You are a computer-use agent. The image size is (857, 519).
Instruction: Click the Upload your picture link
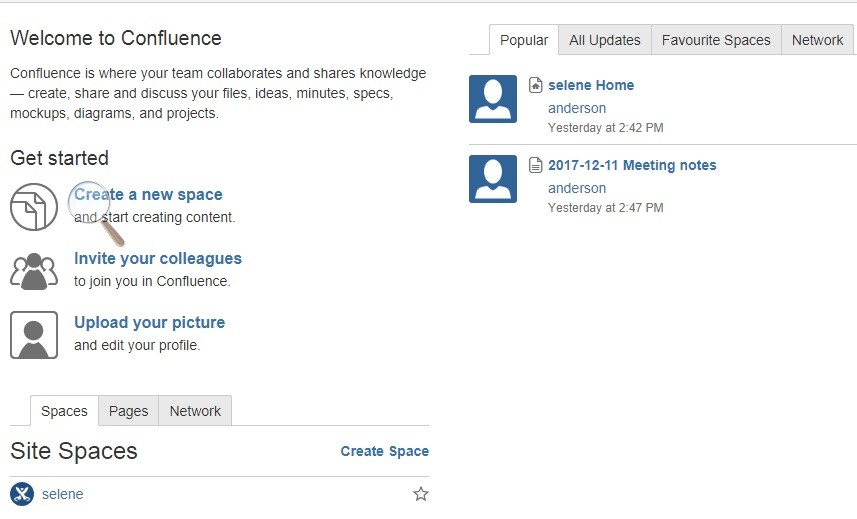(x=149, y=322)
